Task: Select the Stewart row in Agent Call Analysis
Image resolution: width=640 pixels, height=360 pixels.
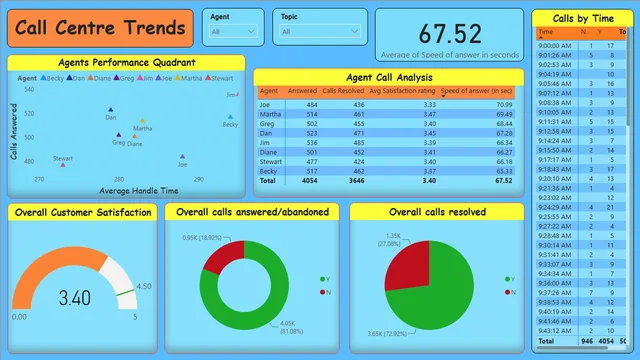Action: click(x=386, y=161)
